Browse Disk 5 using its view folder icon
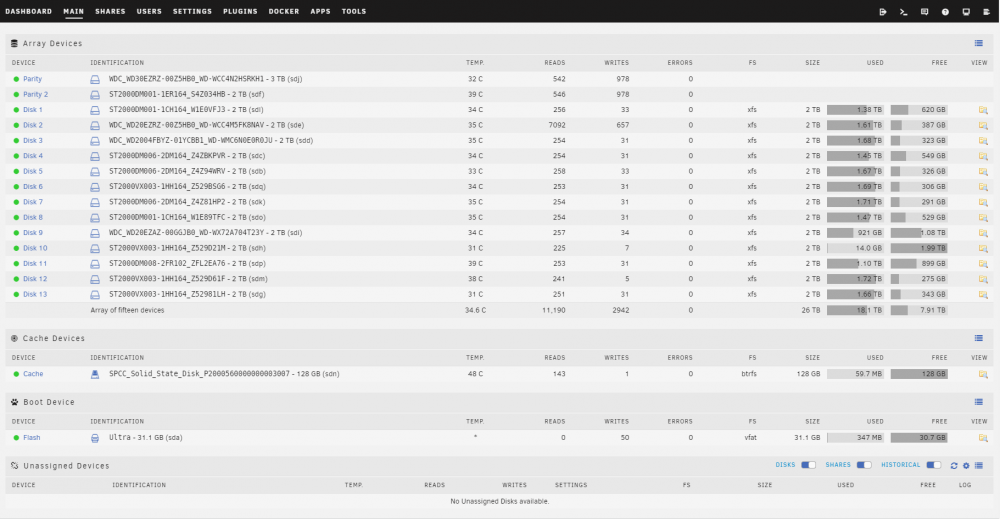The width and height of the screenshot is (1000, 519). pos(983,172)
